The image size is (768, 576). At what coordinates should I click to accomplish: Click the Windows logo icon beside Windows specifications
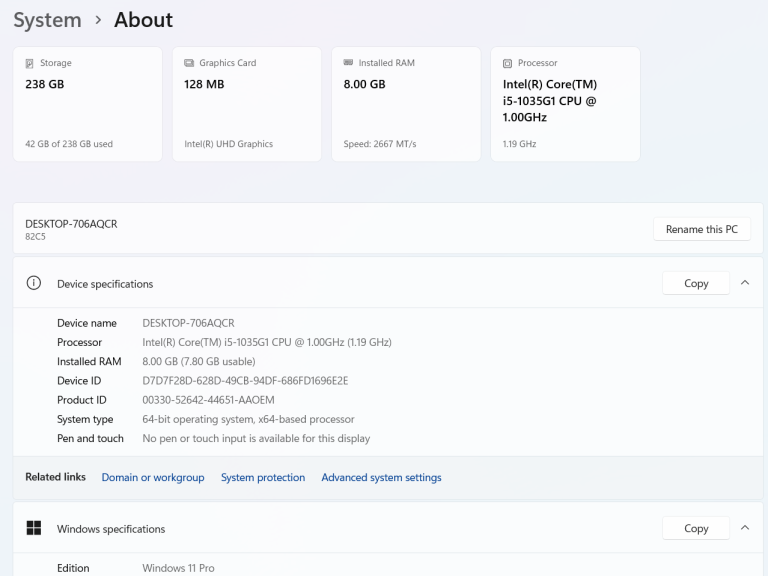click(x=34, y=528)
